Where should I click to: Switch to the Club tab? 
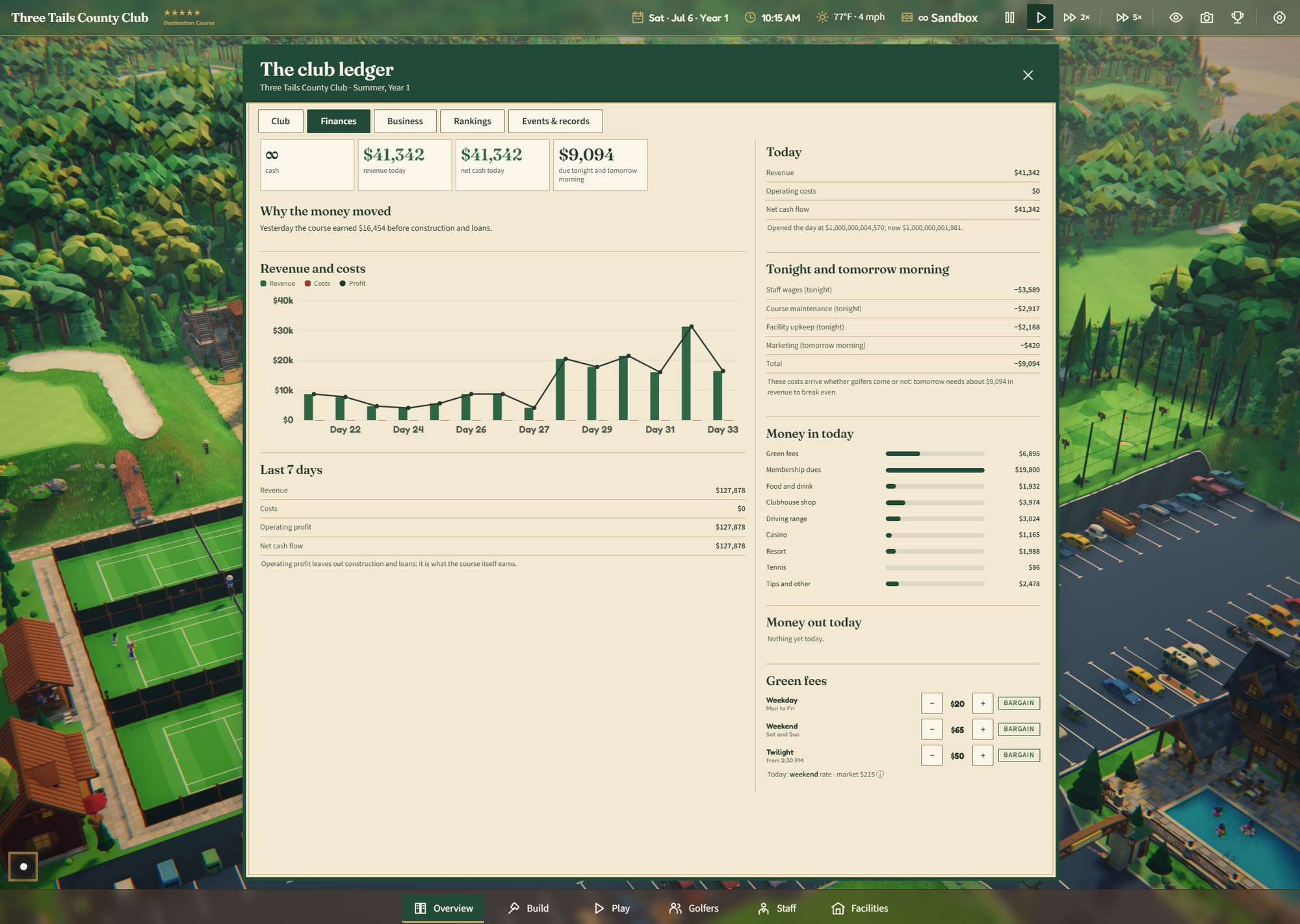[280, 122]
